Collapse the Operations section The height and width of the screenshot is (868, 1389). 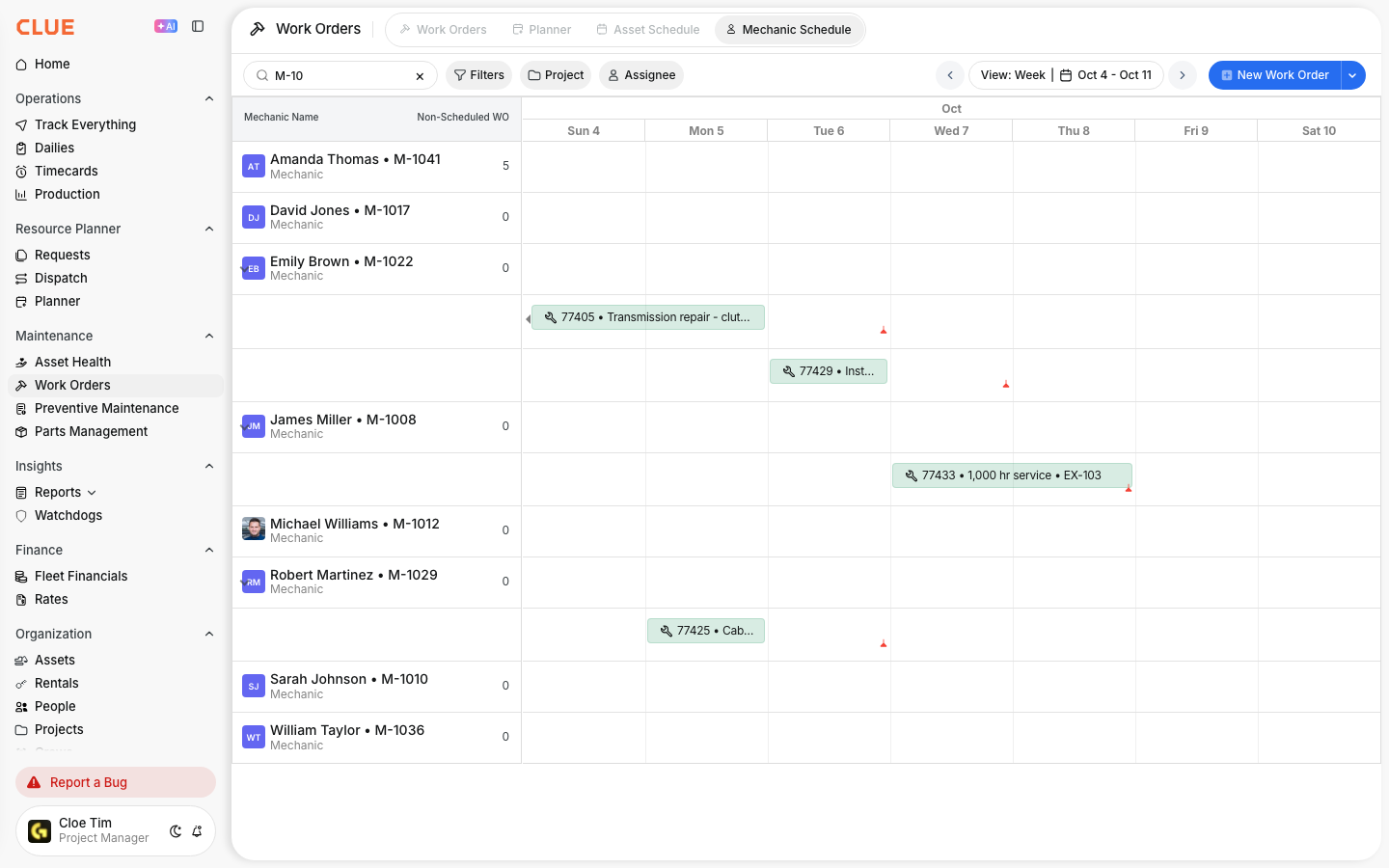(209, 98)
